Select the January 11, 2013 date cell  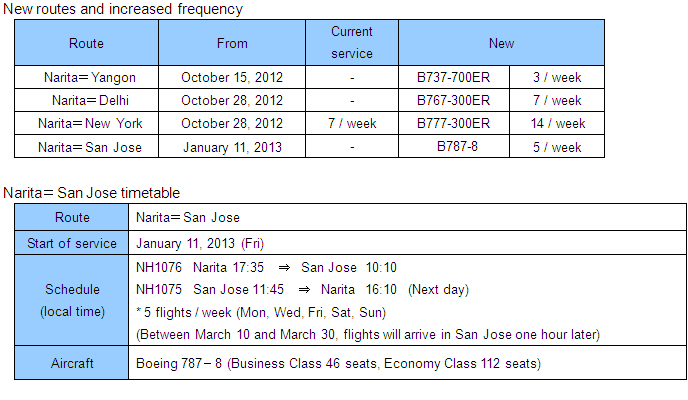[x=232, y=147]
